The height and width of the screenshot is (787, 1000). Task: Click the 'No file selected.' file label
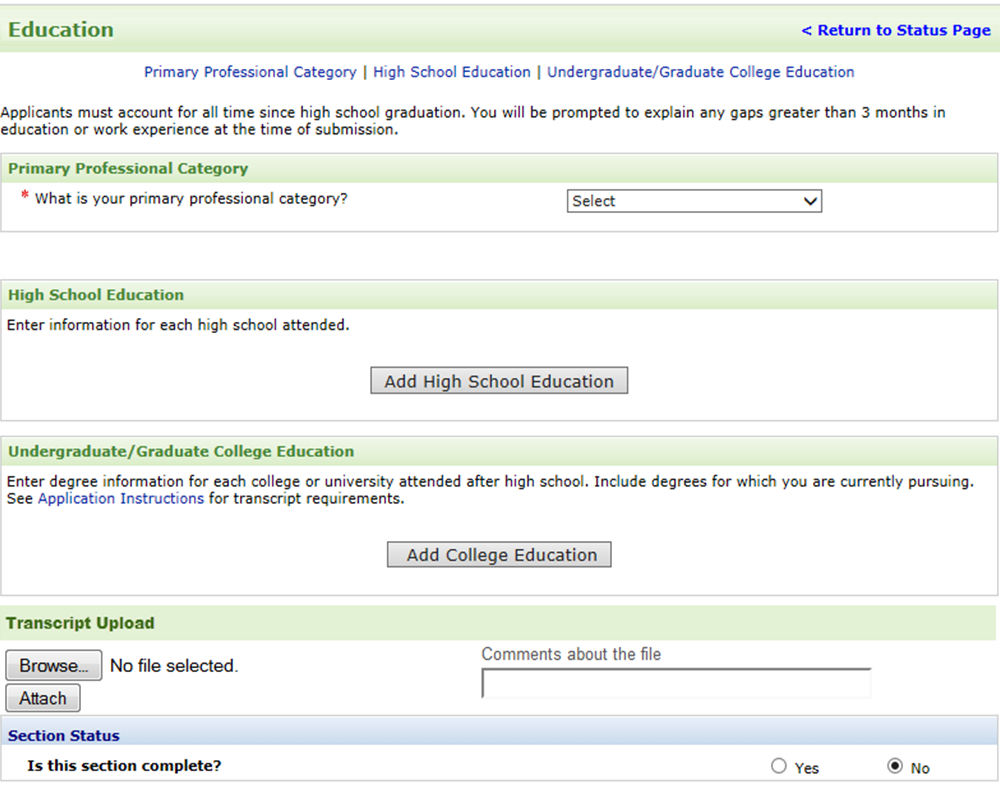174,666
